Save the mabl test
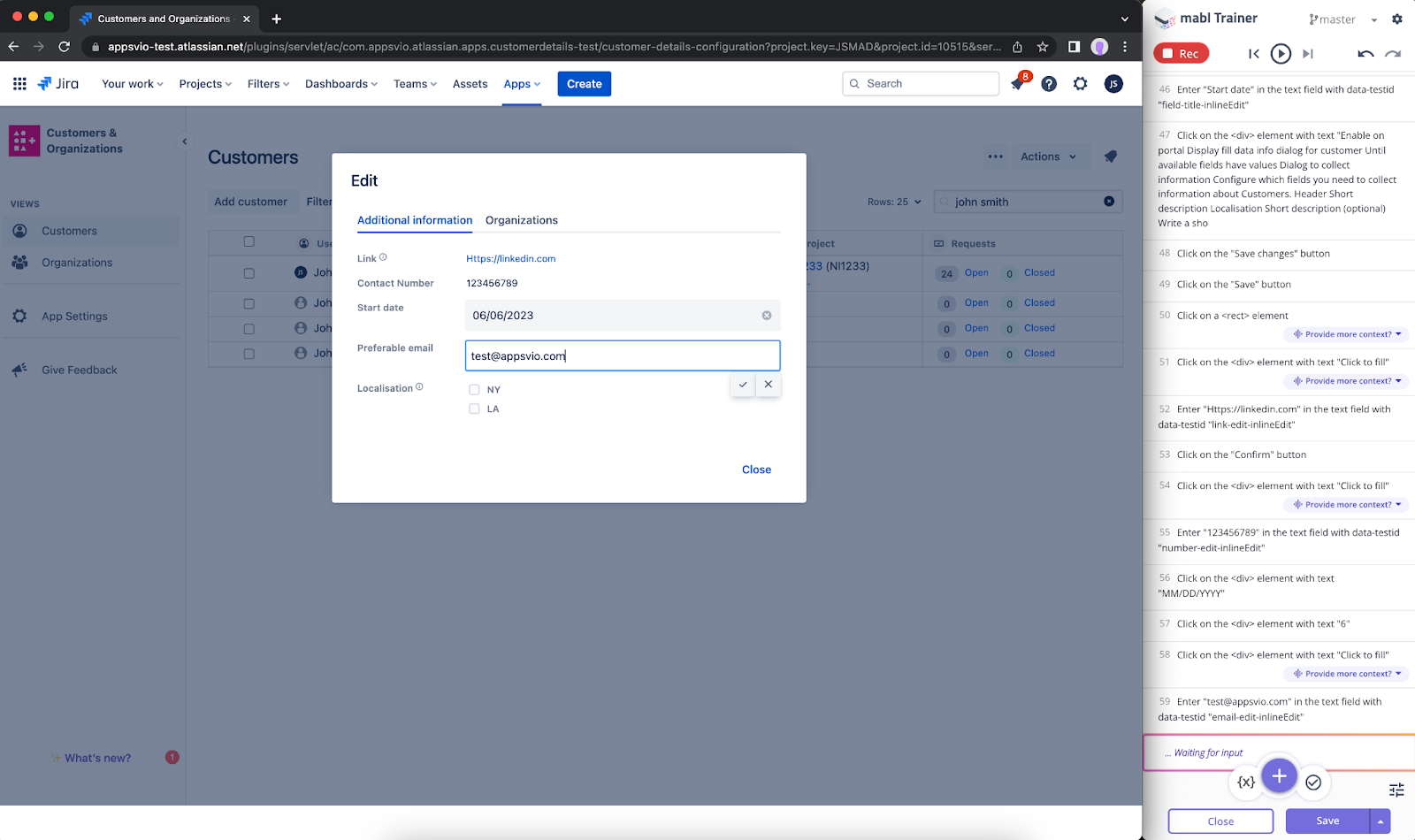This screenshot has width=1415, height=840. click(x=1327, y=821)
